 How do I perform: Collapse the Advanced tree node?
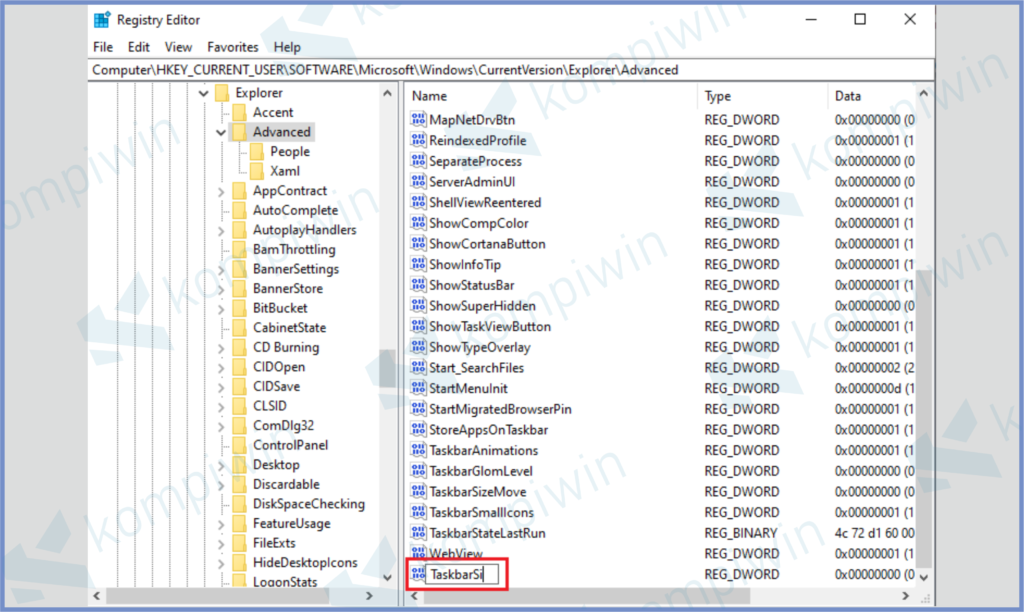(x=221, y=132)
